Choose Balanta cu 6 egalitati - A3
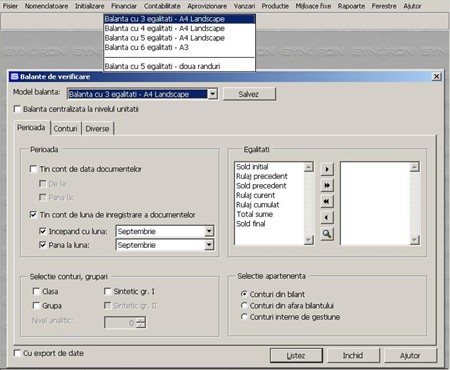 [x=179, y=47]
